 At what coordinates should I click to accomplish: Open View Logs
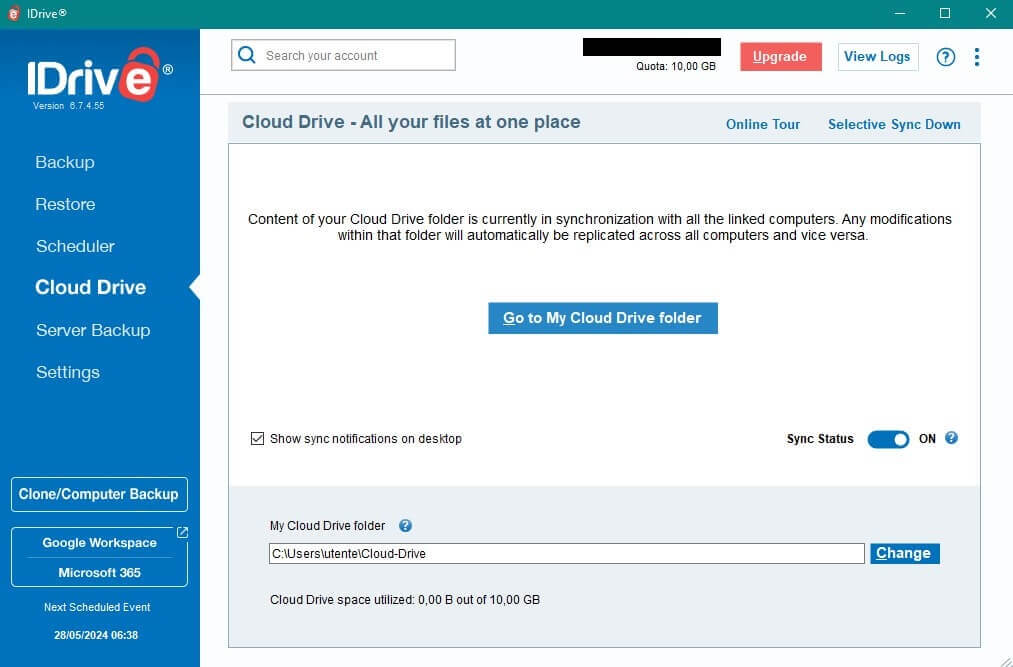click(877, 57)
